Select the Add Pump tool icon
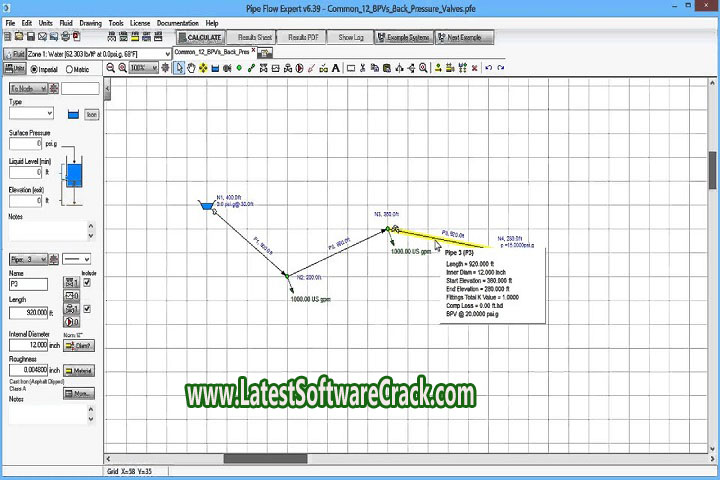This screenshot has width=720, height=480. pyautogui.click(x=299, y=68)
